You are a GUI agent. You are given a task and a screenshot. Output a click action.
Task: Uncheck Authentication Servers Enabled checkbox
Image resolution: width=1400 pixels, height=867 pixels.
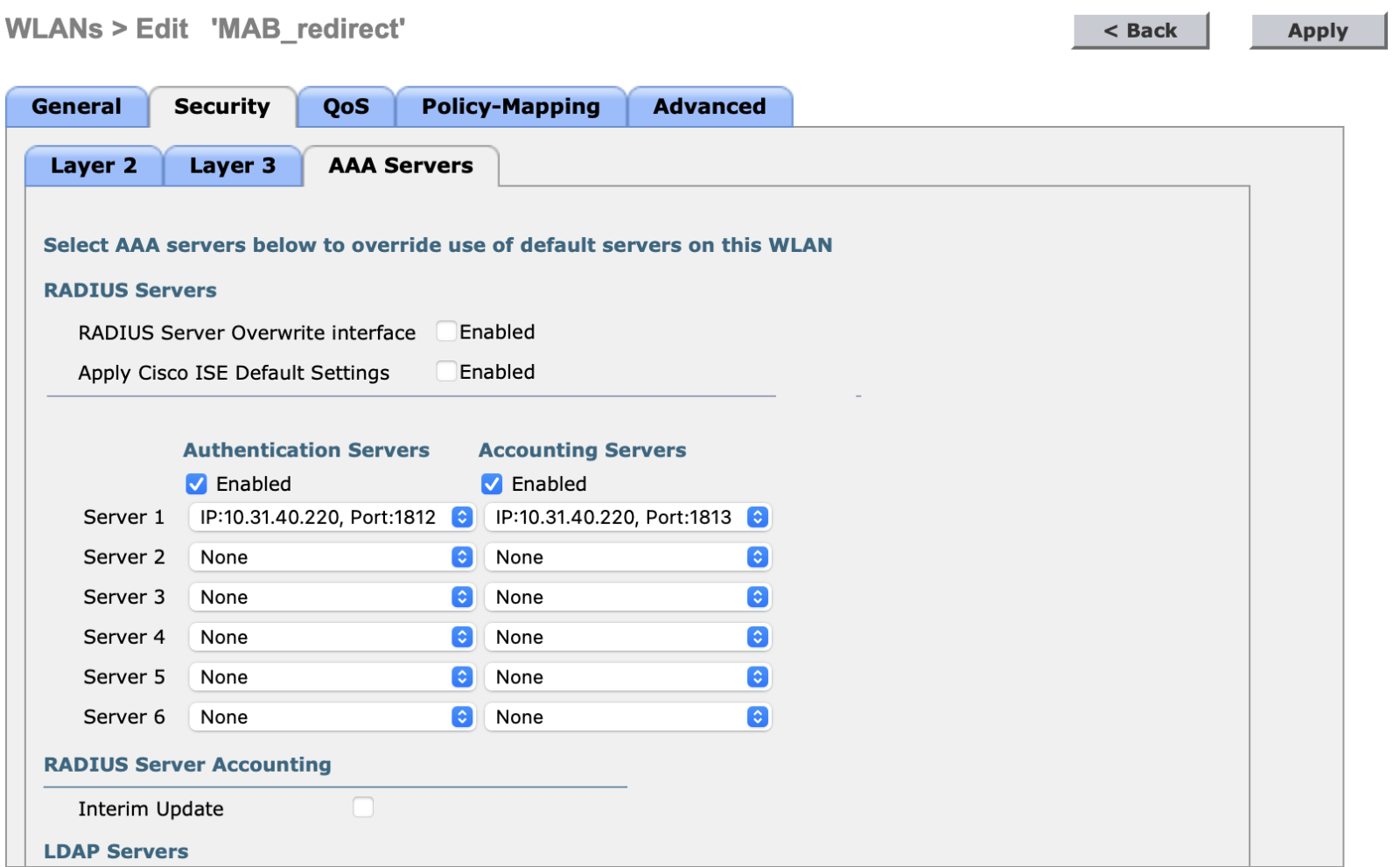tap(197, 484)
